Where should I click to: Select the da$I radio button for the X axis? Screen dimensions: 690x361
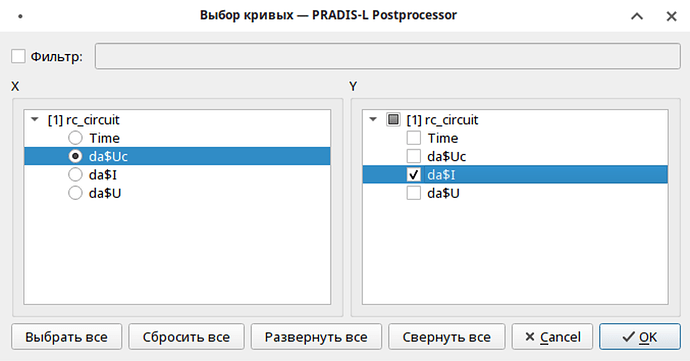(75, 175)
